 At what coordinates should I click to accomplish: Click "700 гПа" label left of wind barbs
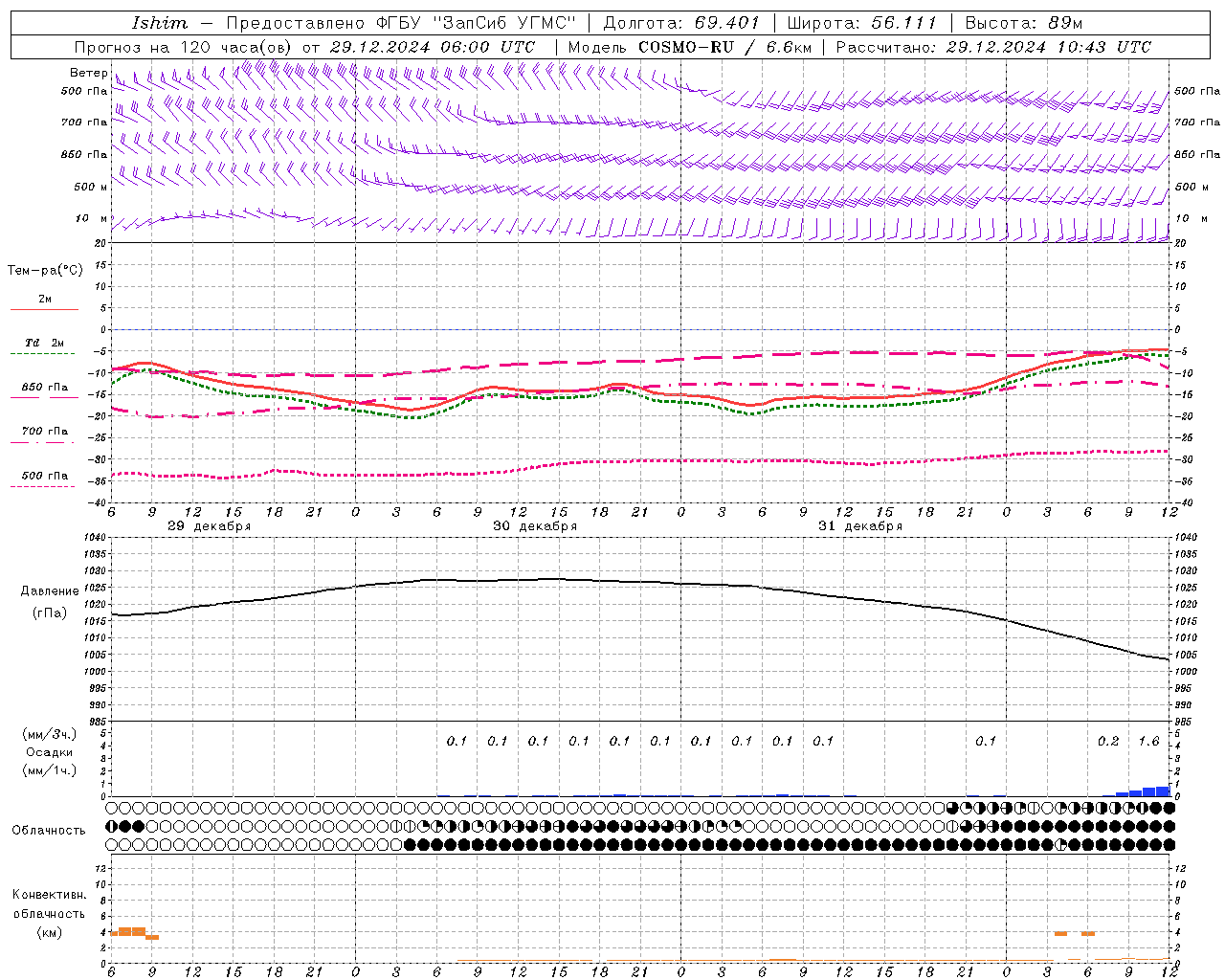(84, 122)
